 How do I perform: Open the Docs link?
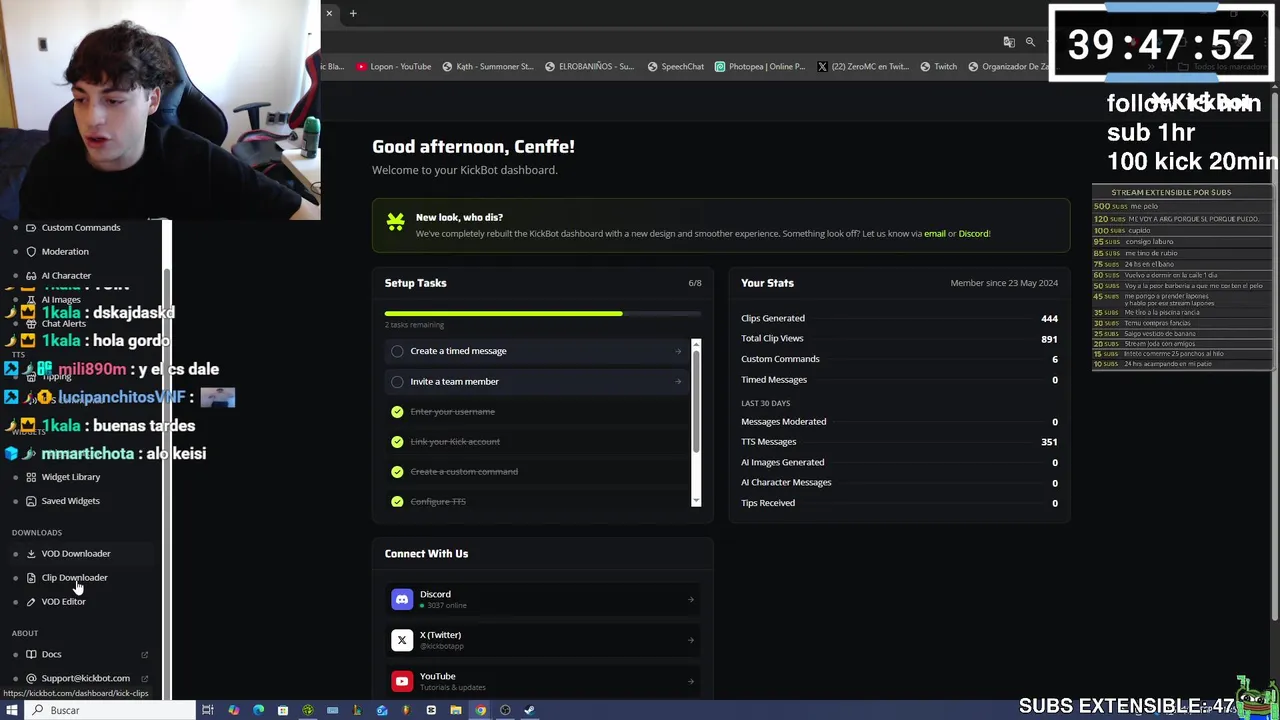pyautogui.click(x=51, y=654)
